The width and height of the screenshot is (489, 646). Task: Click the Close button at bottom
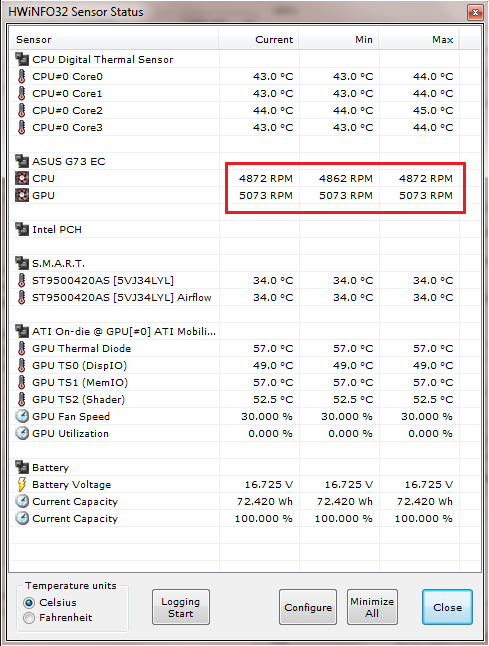[x=447, y=607]
